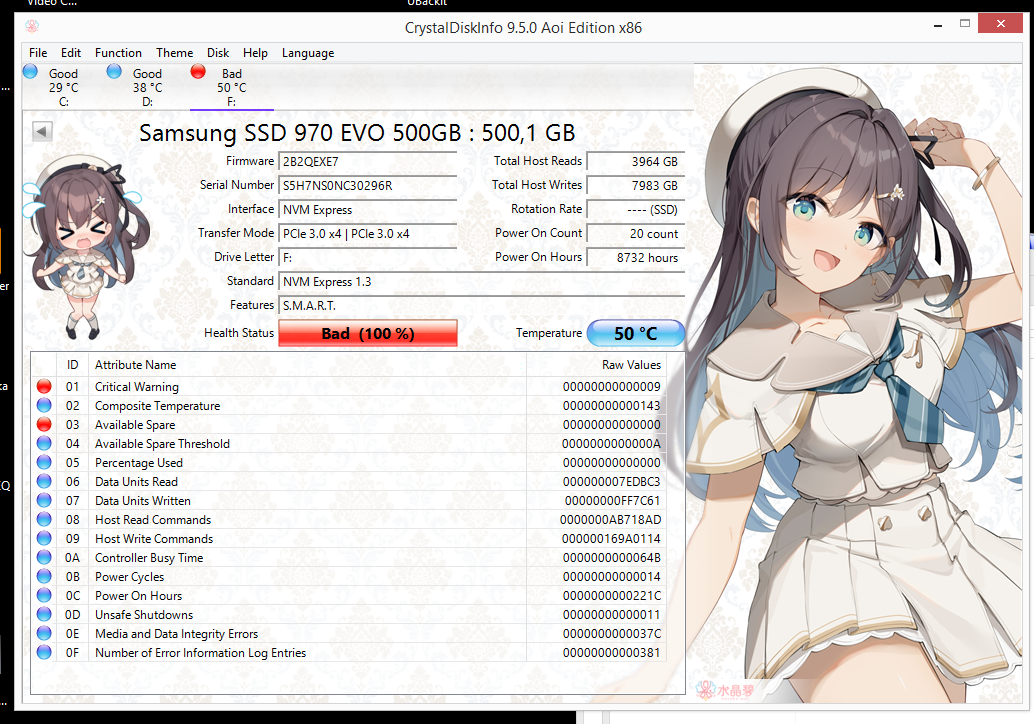
Task: Click the ID column header
Action: (73, 365)
